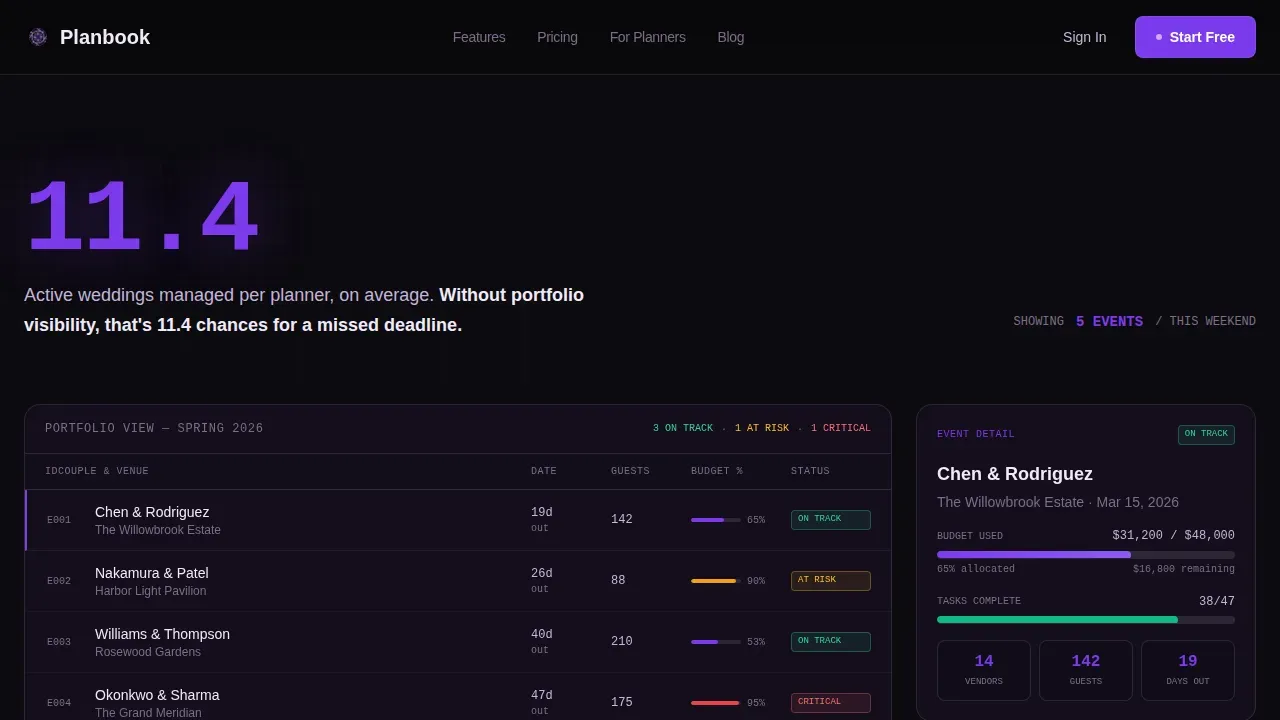Click the 142 Guests stat card

point(1086,670)
